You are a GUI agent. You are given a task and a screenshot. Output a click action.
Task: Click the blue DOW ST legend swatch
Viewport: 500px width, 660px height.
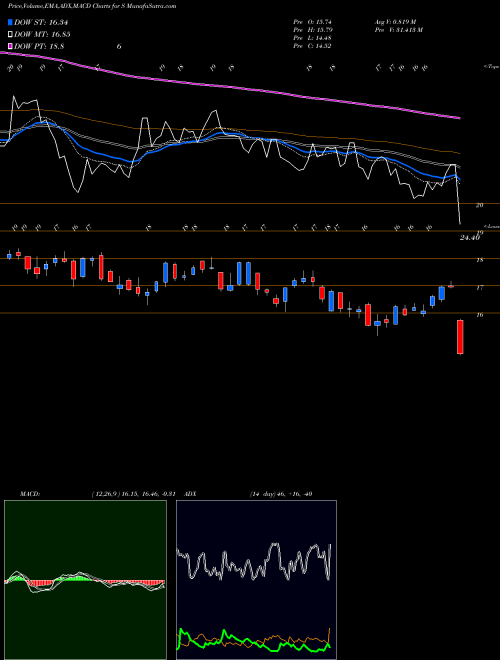(10, 22)
